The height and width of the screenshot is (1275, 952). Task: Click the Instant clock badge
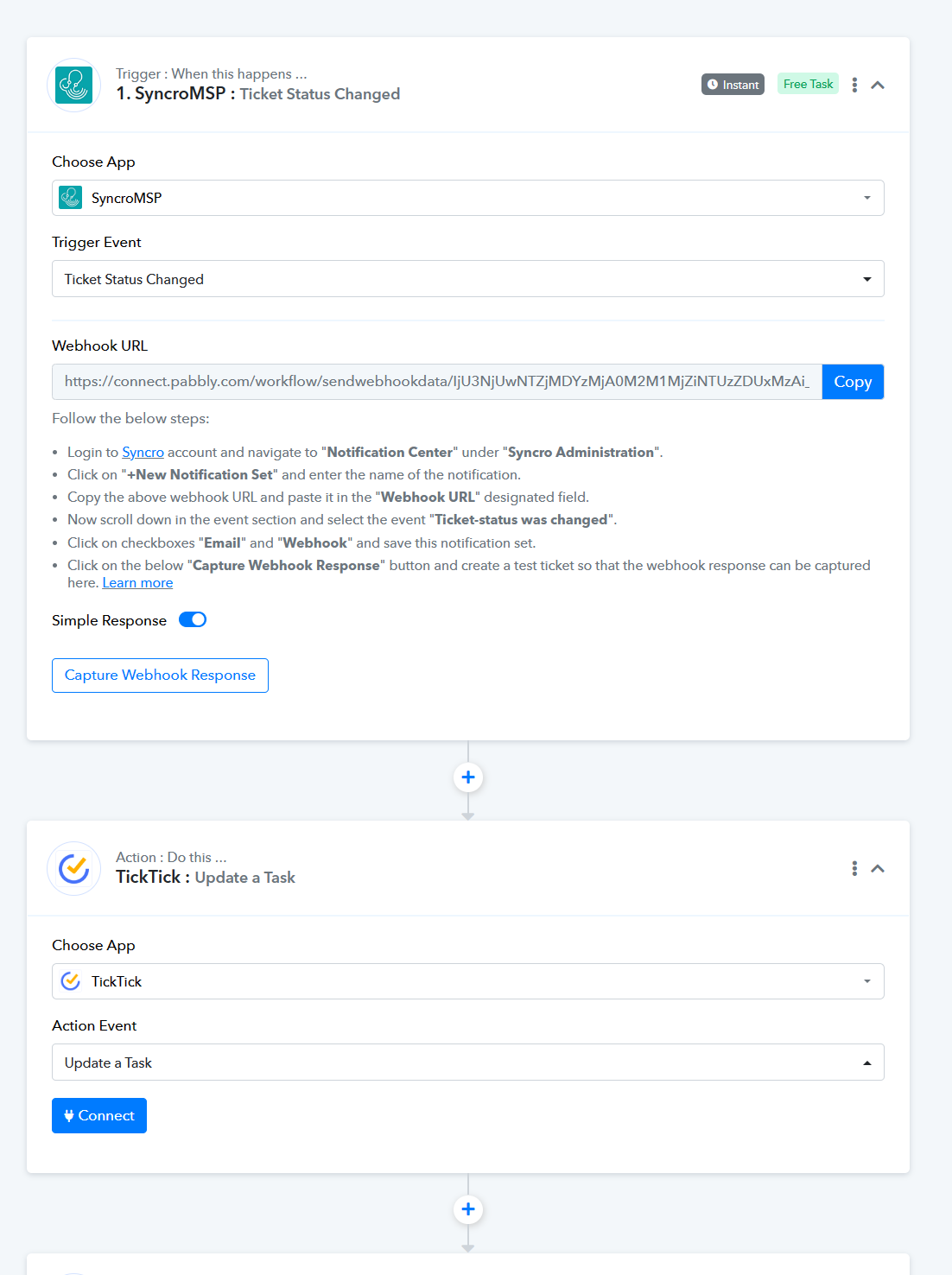tap(733, 85)
